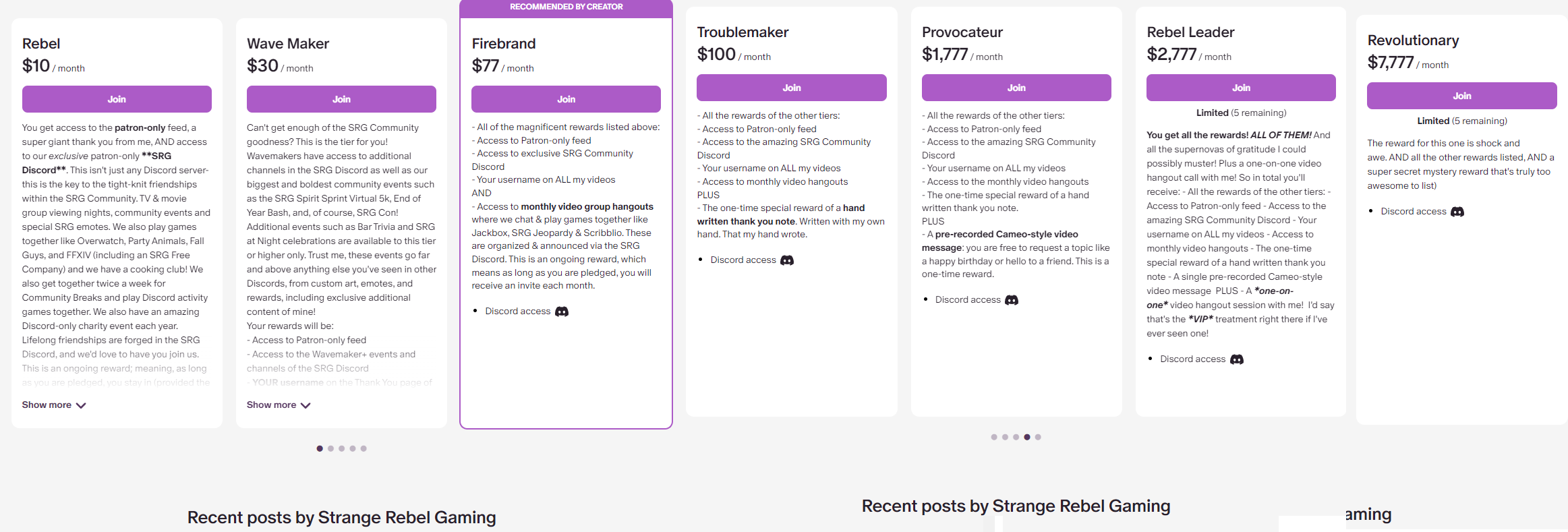
Task: Join the limited Rebel Leader tier
Action: [1241, 88]
